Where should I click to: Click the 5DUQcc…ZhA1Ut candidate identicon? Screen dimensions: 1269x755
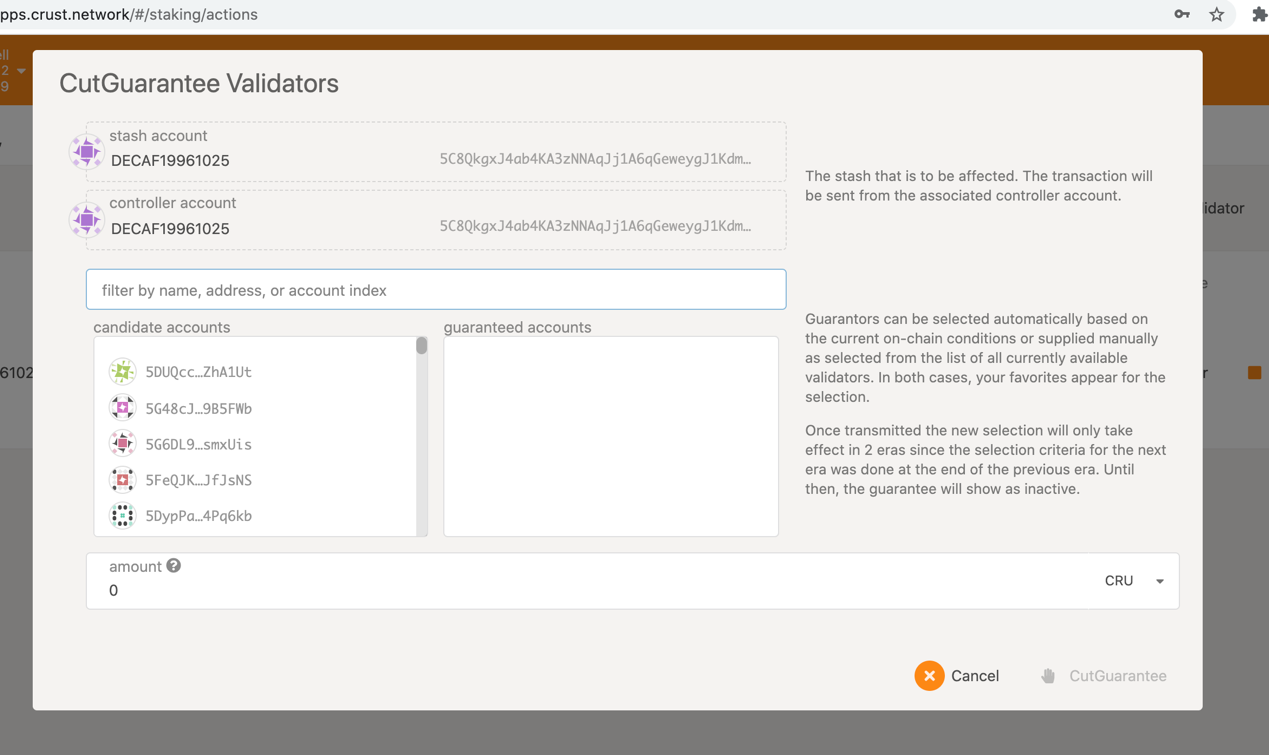click(122, 372)
